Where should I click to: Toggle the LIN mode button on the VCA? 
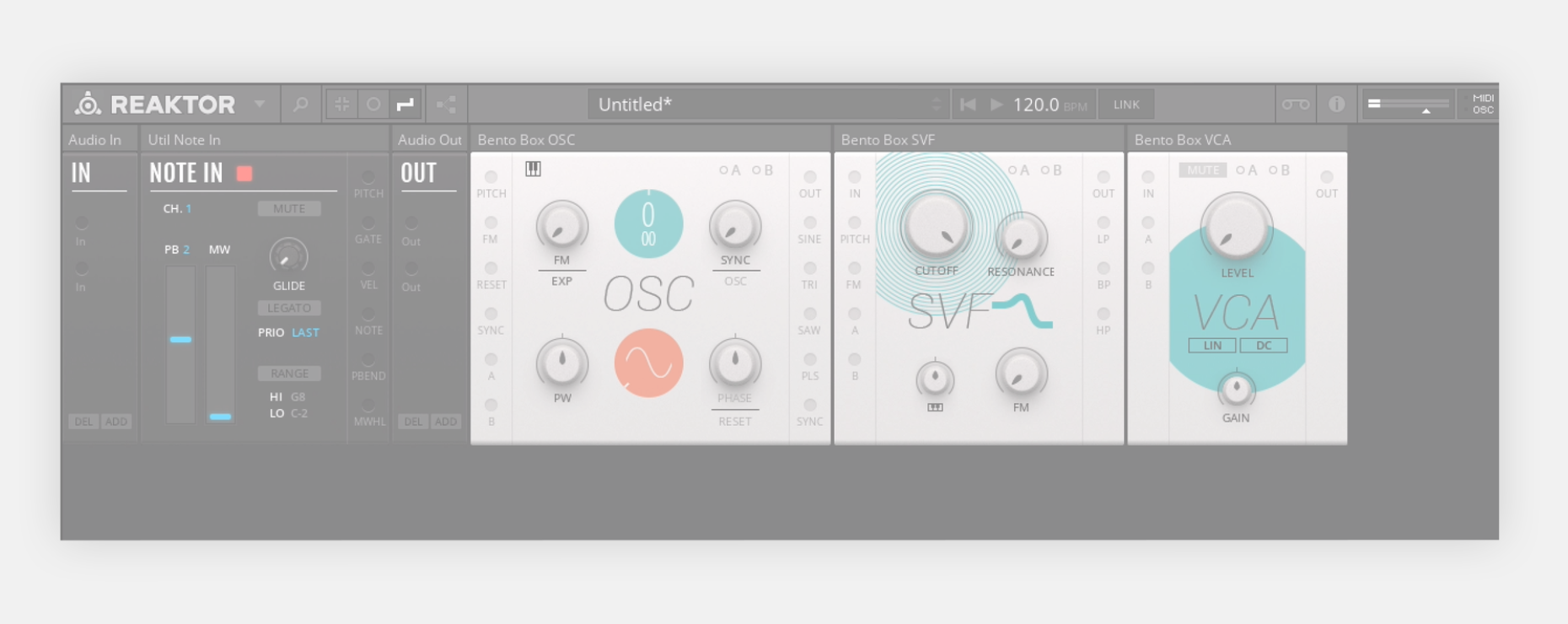point(1212,346)
